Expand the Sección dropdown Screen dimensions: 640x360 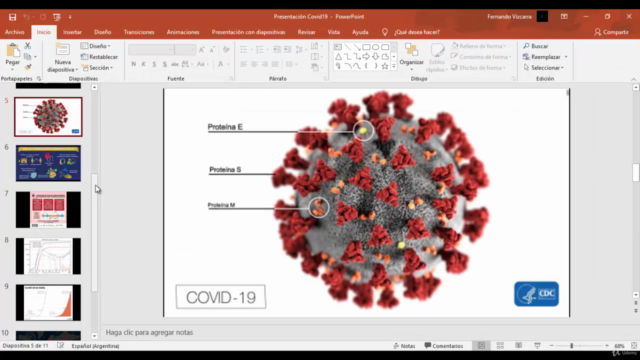pos(97,68)
